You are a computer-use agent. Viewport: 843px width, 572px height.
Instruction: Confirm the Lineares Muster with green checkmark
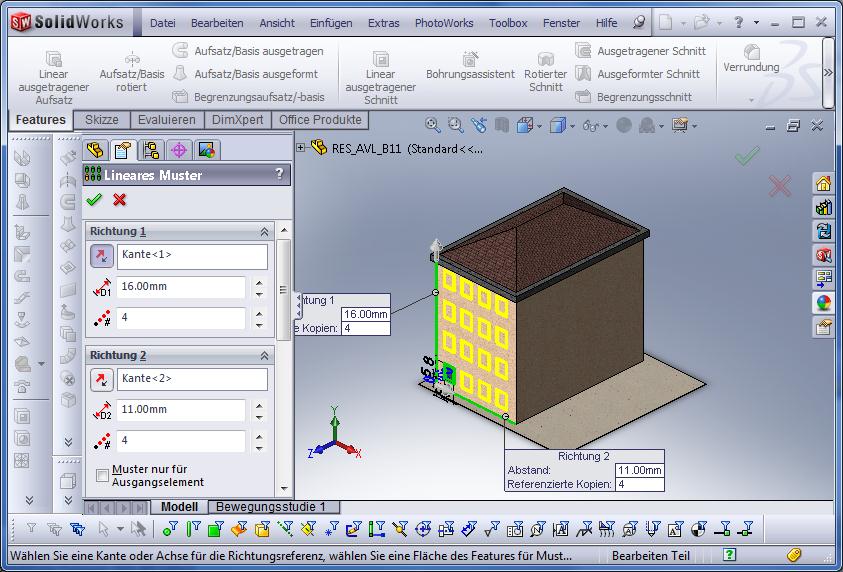click(x=95, y=200)
